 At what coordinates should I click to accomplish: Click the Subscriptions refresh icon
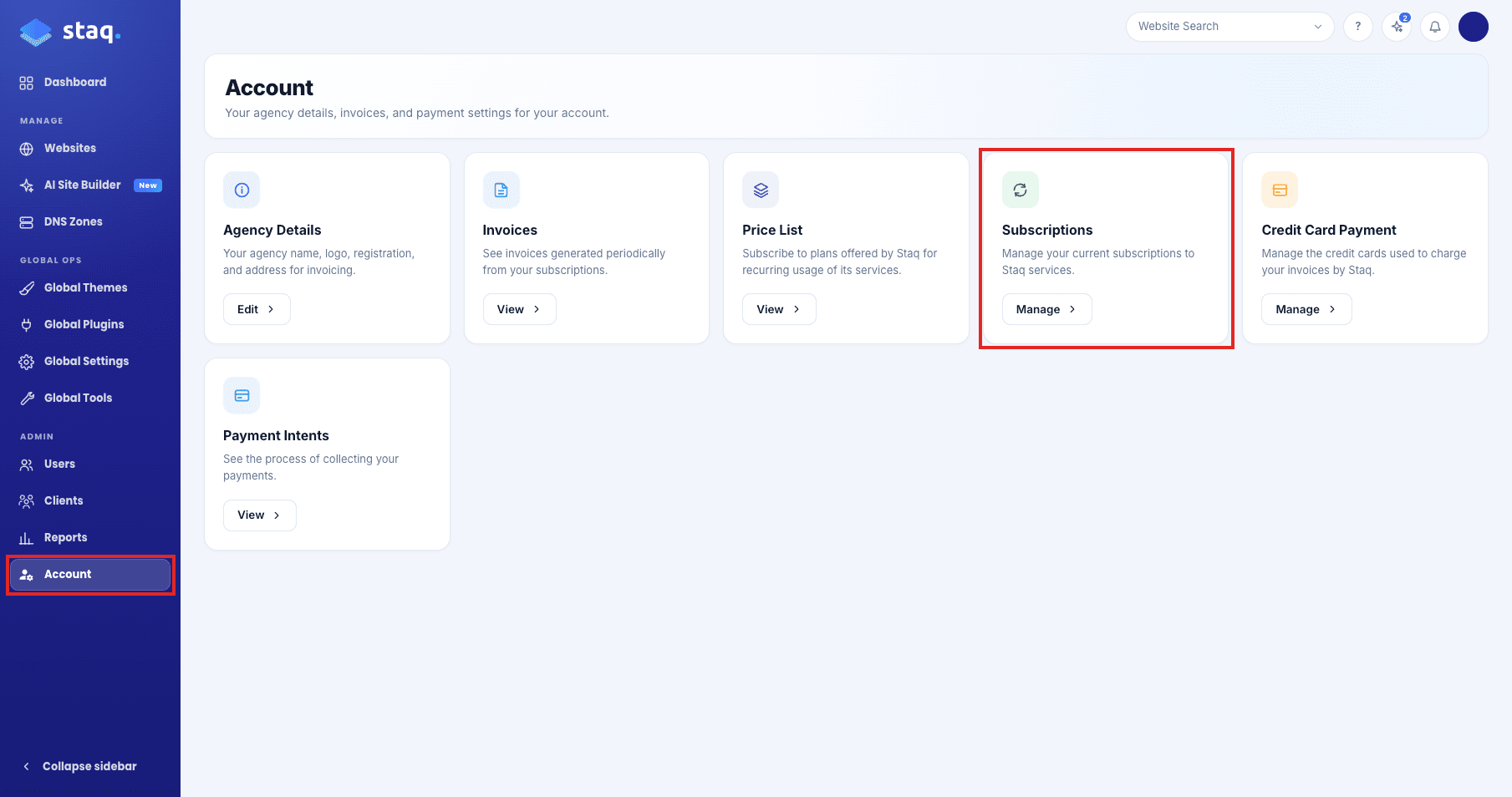[1021, 190]
